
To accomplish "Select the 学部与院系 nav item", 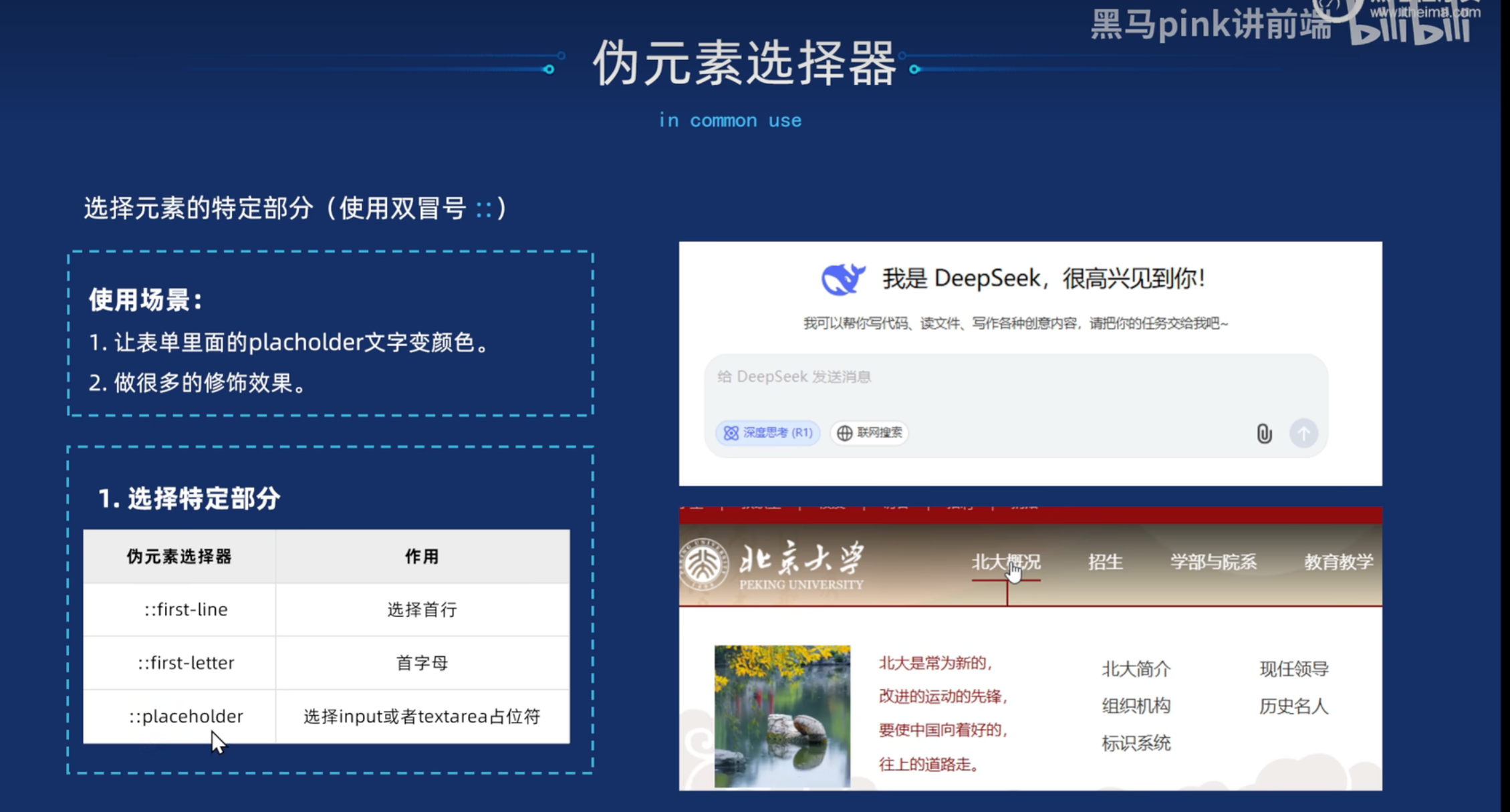I will click(1213, 562).
